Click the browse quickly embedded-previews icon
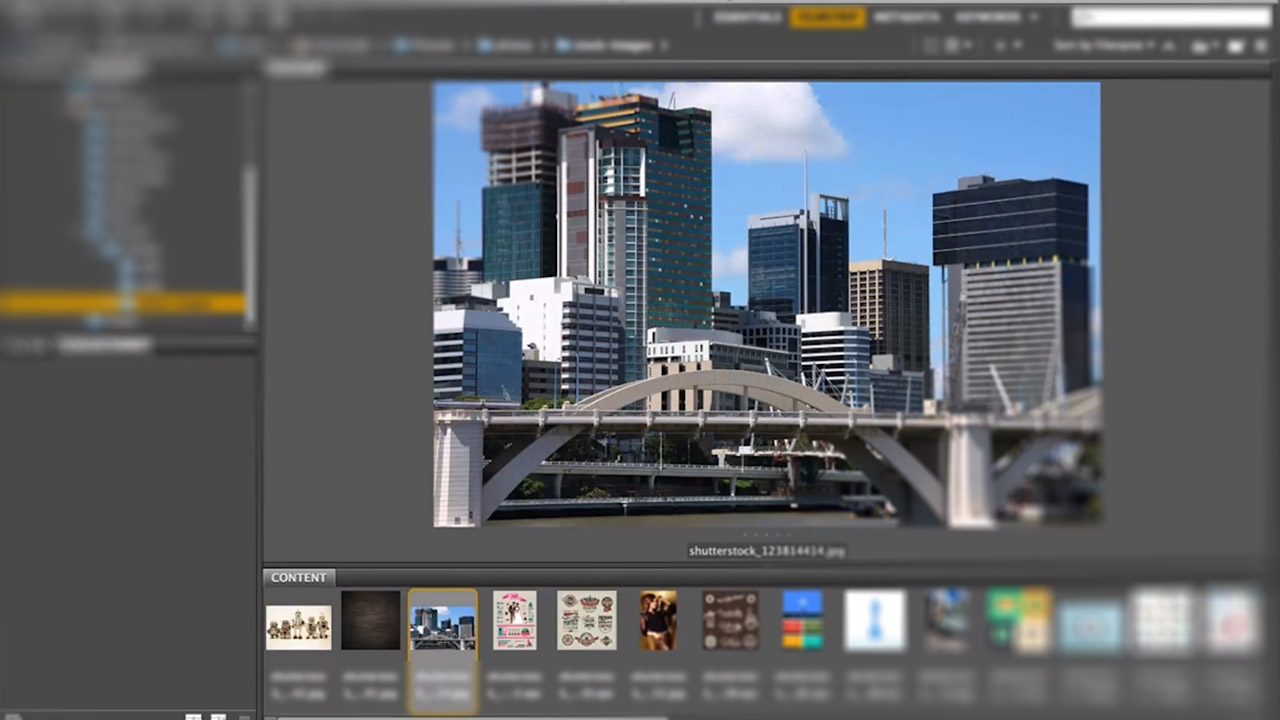Image resolution: width=1280 pixels, height=720 pixels. 930,46
